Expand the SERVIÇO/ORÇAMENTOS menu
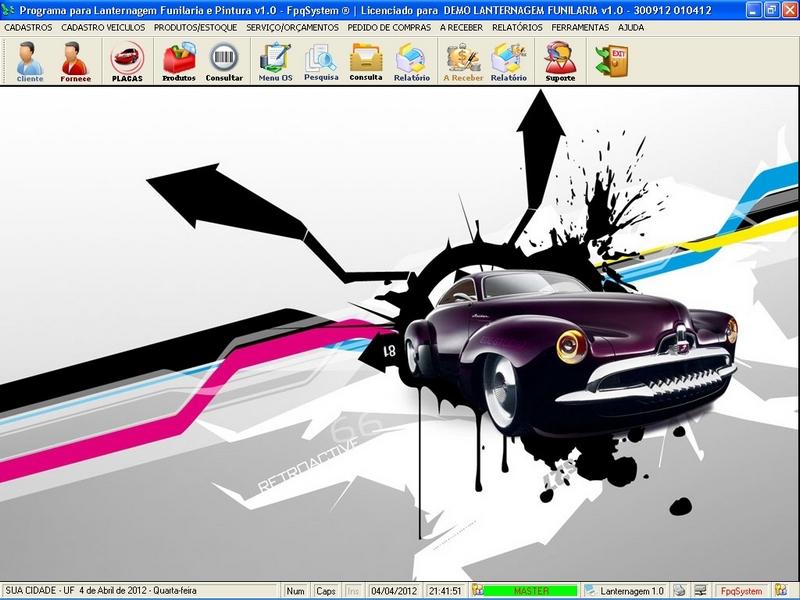Viewport: 800px width, 600px height. (292, 28)
